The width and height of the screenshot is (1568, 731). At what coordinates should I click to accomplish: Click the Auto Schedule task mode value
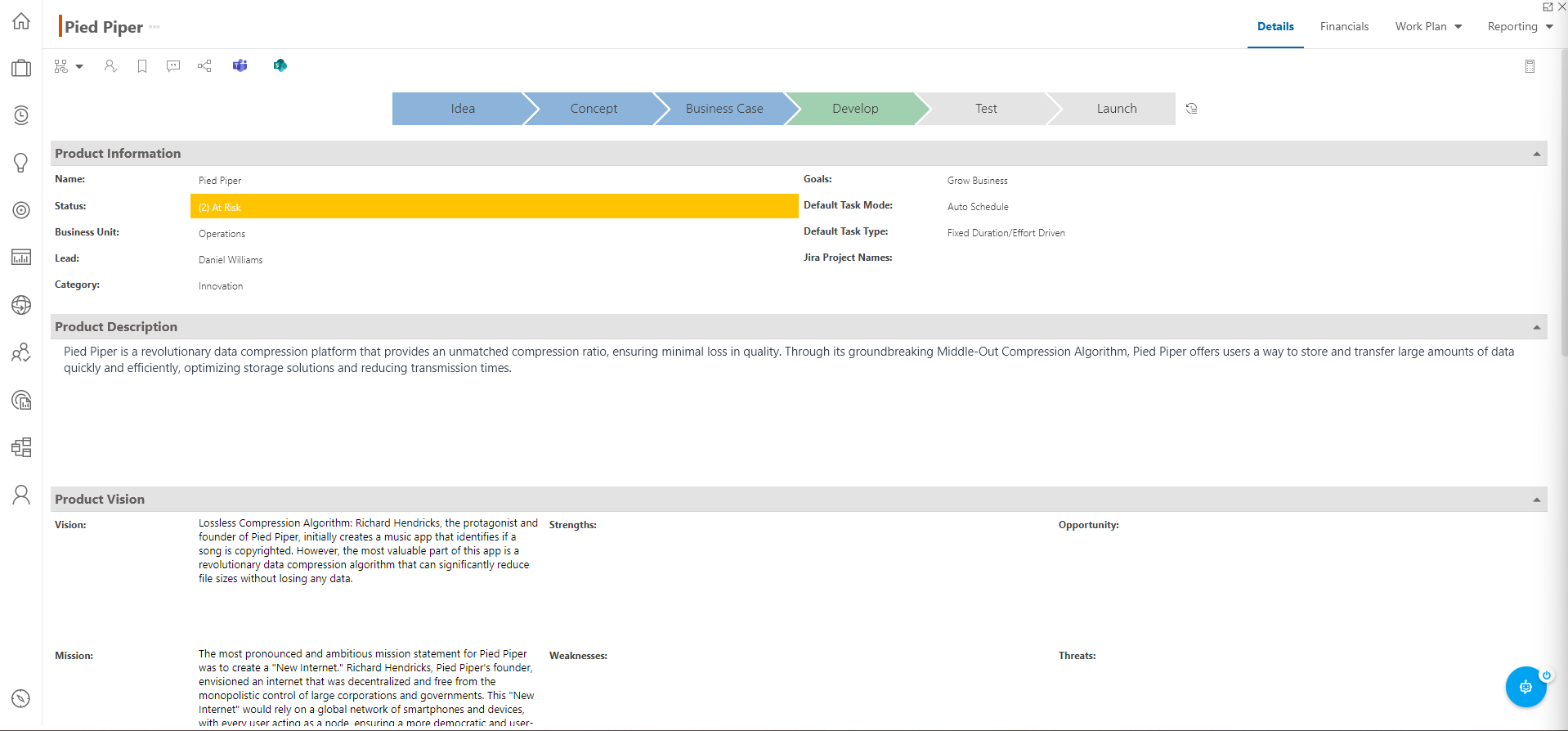[978, 207]
